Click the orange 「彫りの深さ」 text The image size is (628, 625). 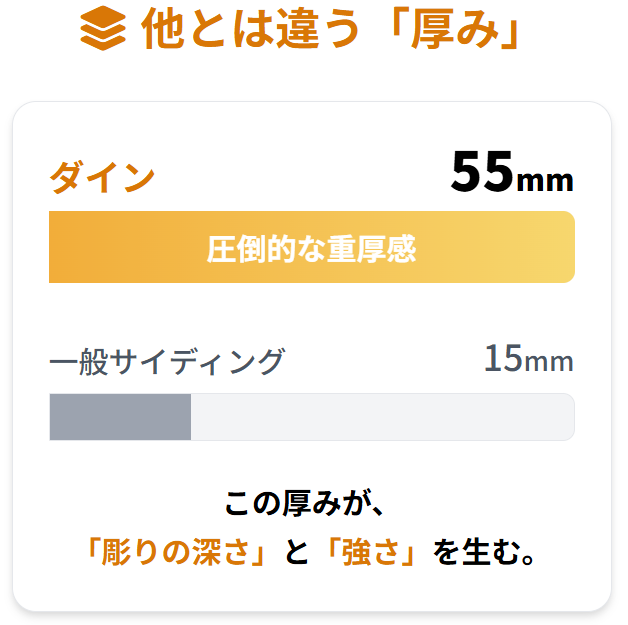pos(179,551)
